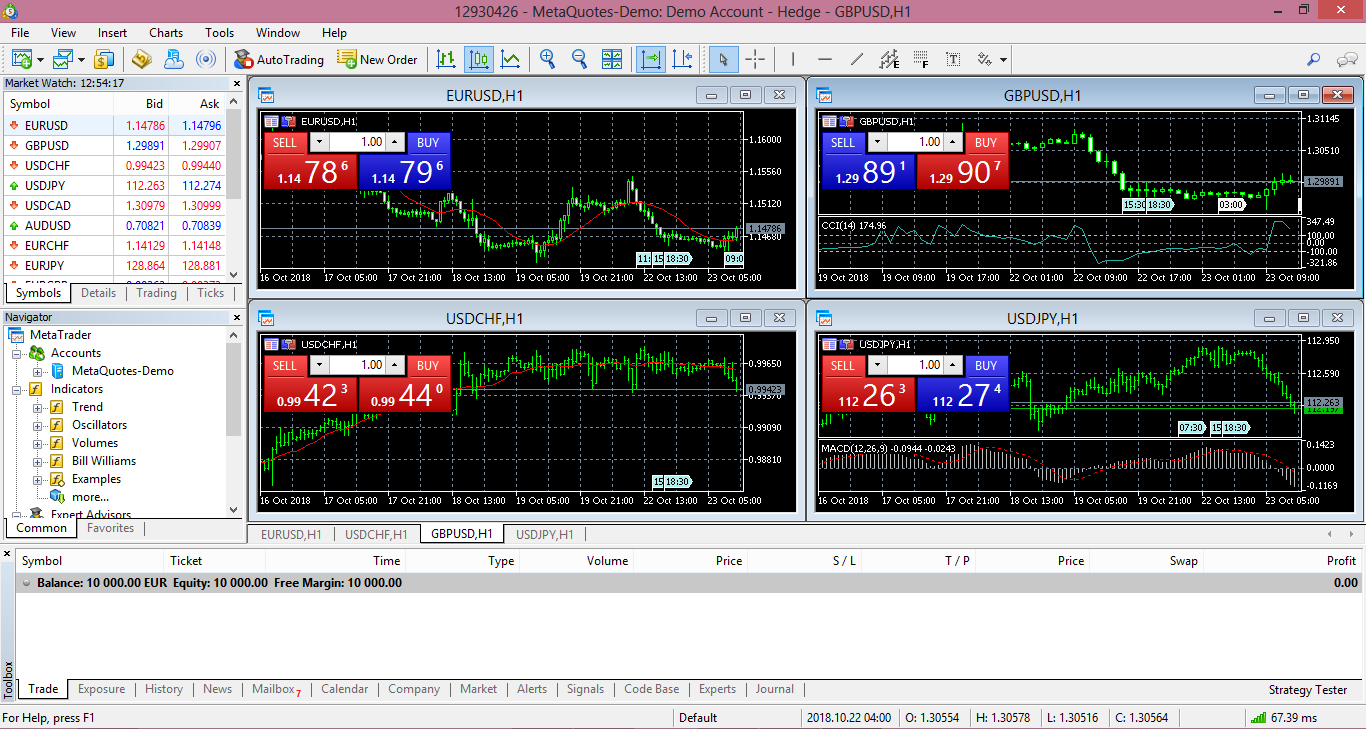1366x729 pixels.
Task: Insert a Fibonacci retracement
Action: coord(920,60)
